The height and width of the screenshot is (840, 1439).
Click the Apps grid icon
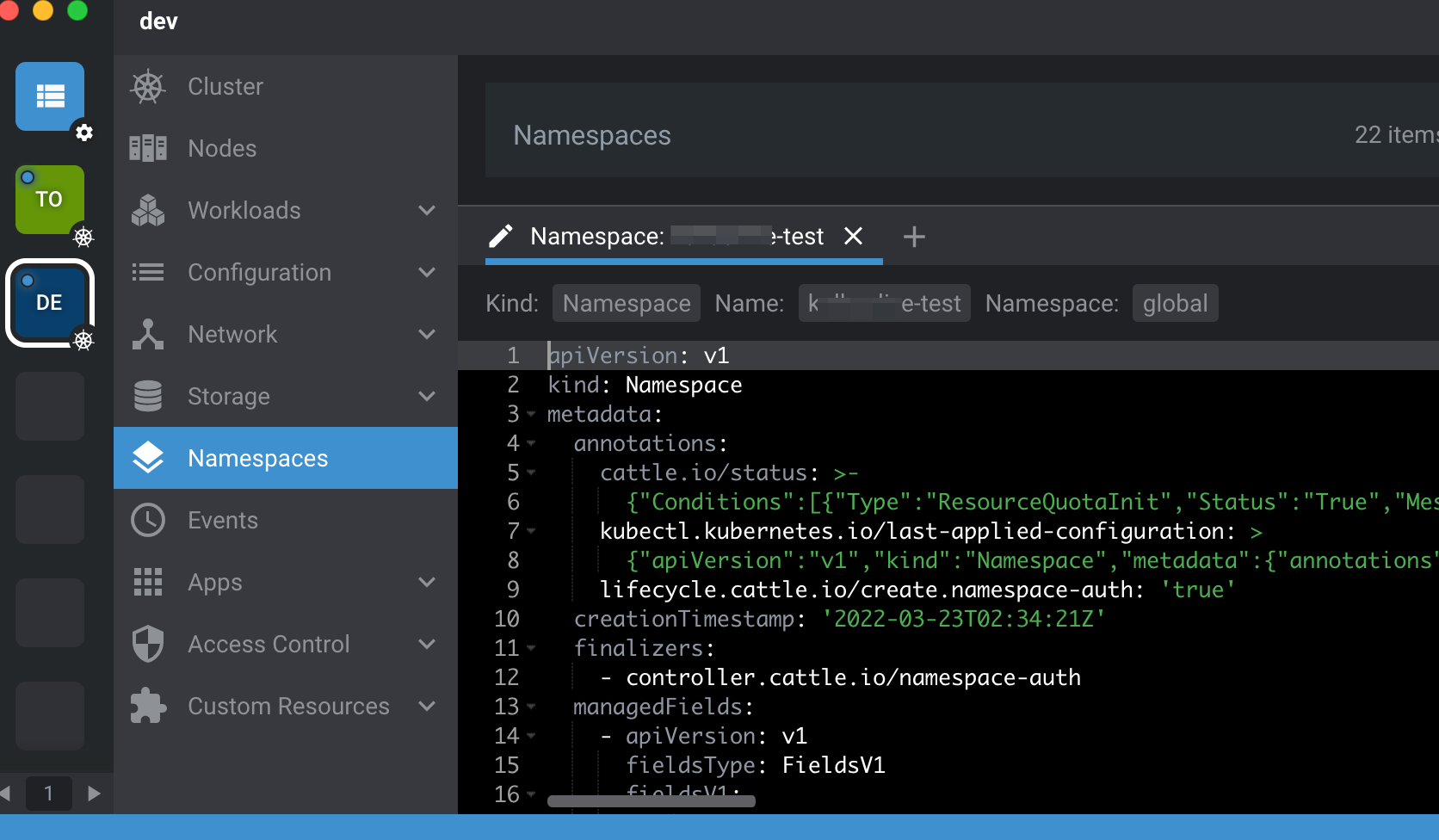(148, 582)
